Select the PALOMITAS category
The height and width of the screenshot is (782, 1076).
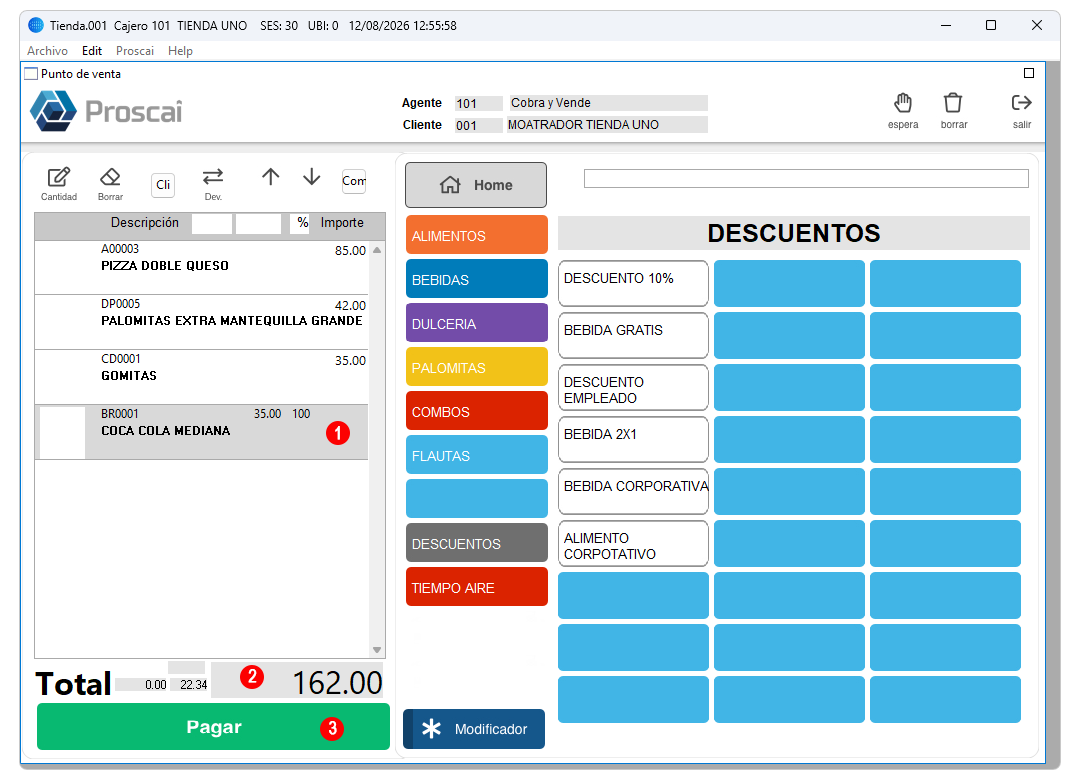click(x=477, y=367)
